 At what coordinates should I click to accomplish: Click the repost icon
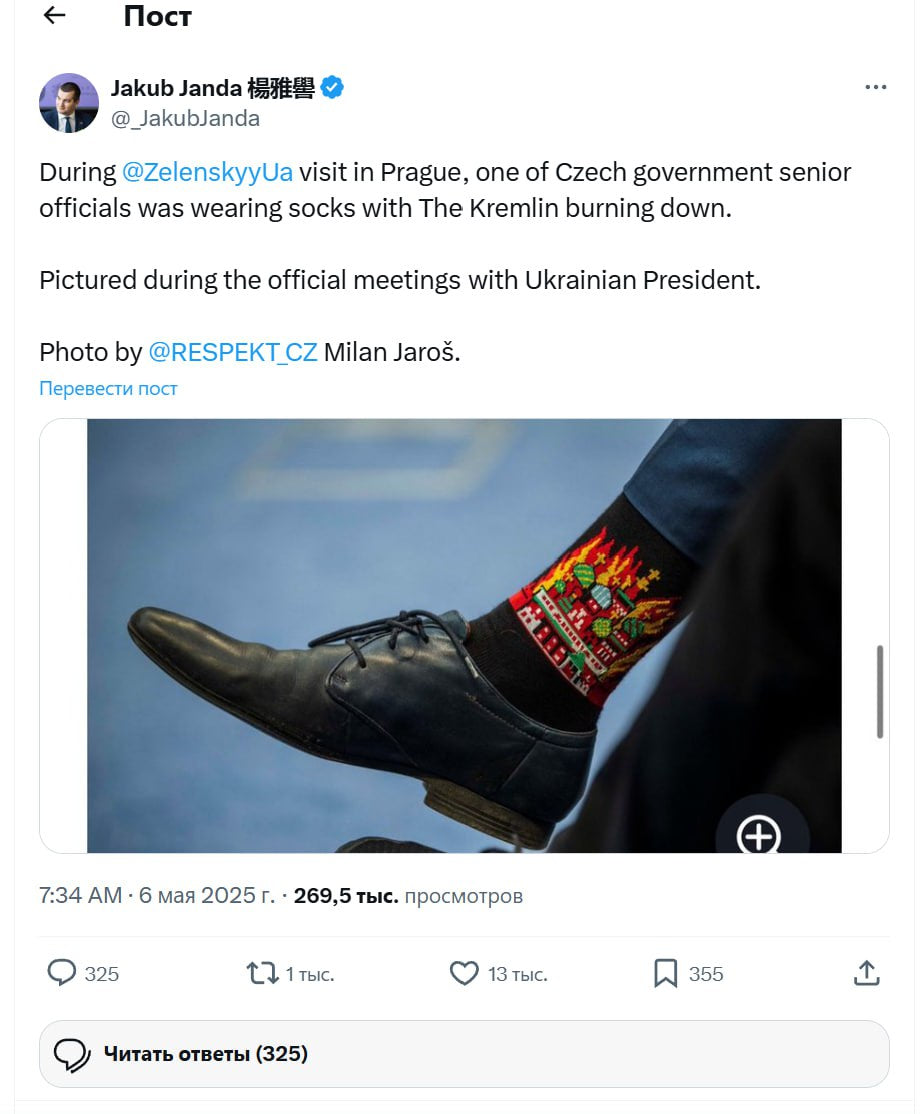click(x=262, y=972)
